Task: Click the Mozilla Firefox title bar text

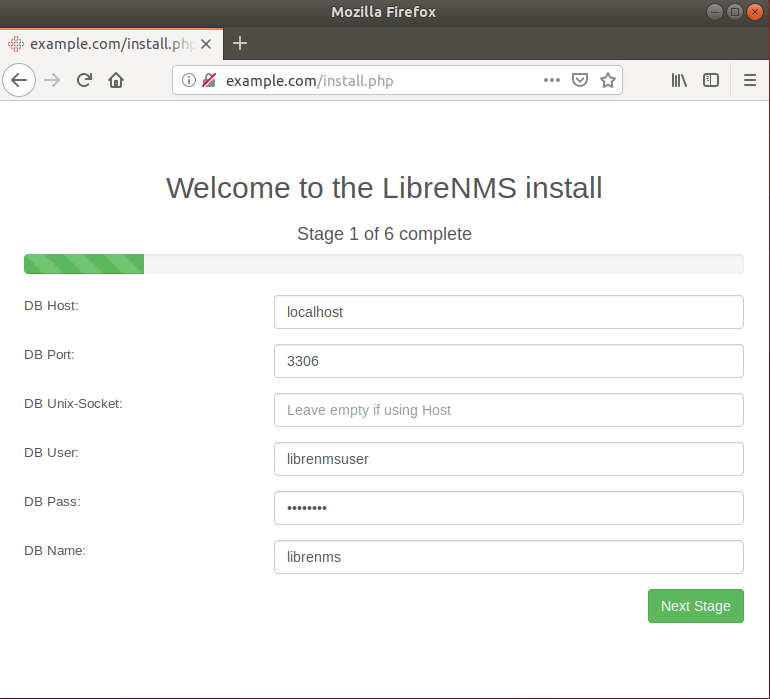Action: (384, 12)
